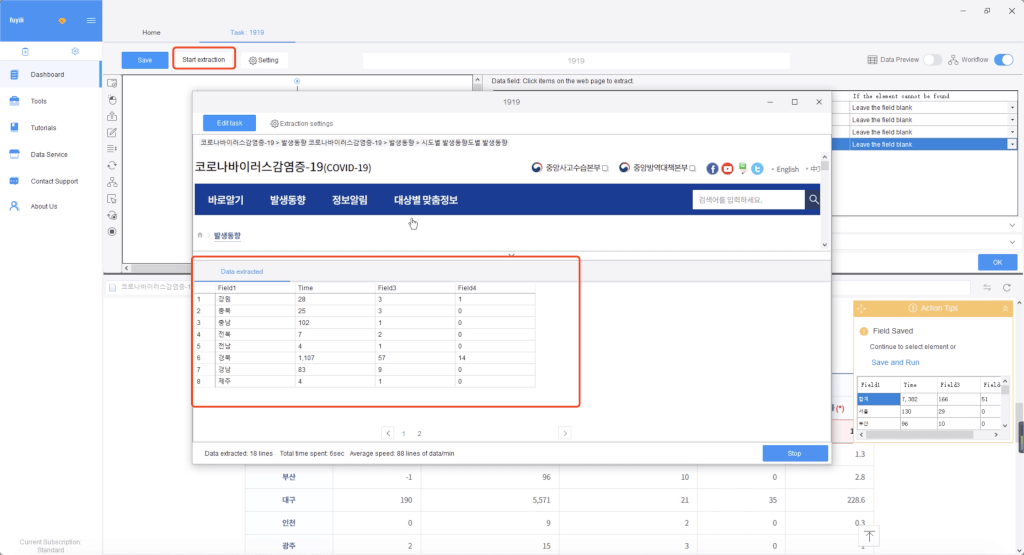Go to results page 1
The width and height of the screenshot is (1024, 555).
click(404, 434)
